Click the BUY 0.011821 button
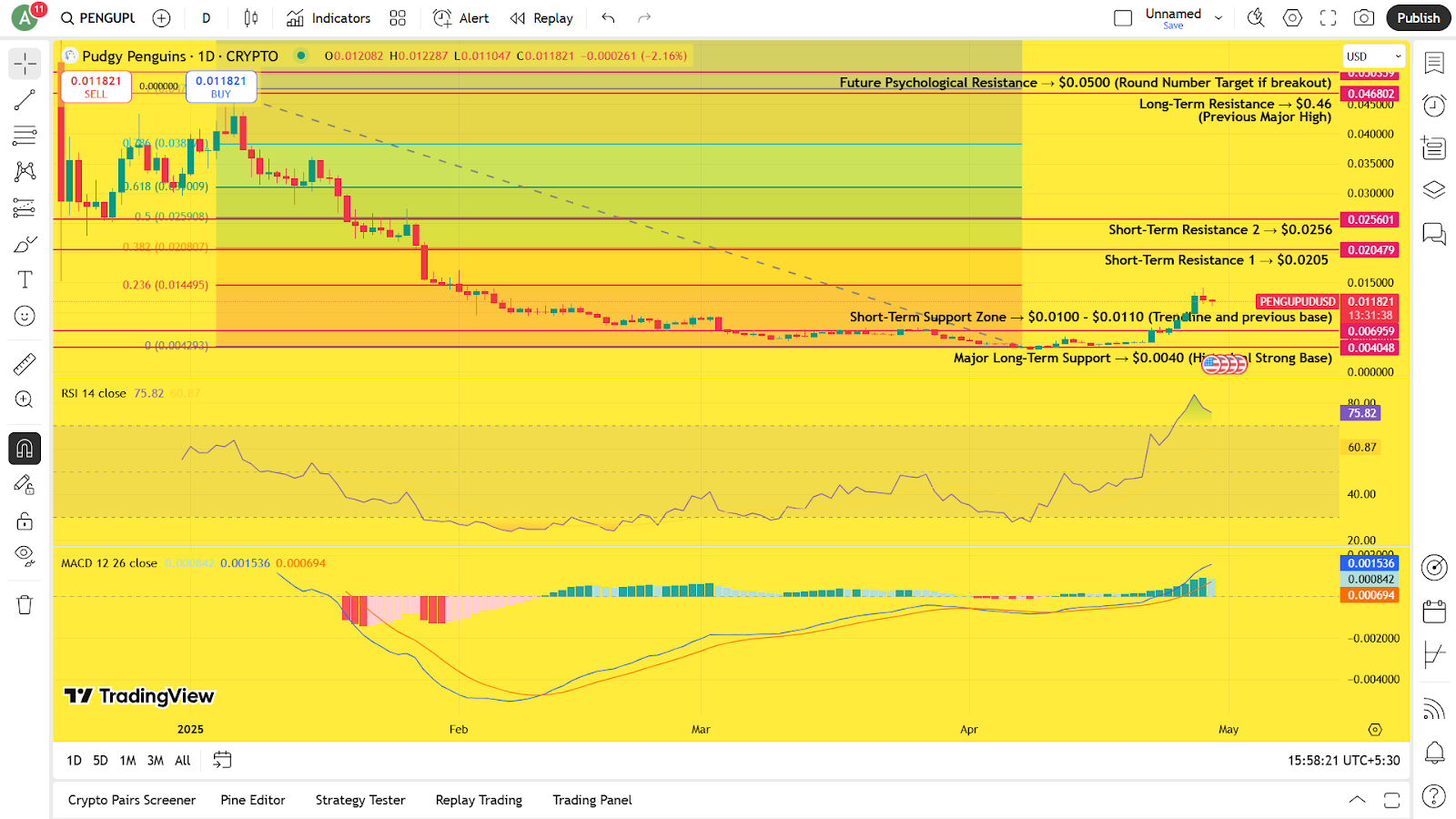1456x819 pixels. click(x=221, y=86)
